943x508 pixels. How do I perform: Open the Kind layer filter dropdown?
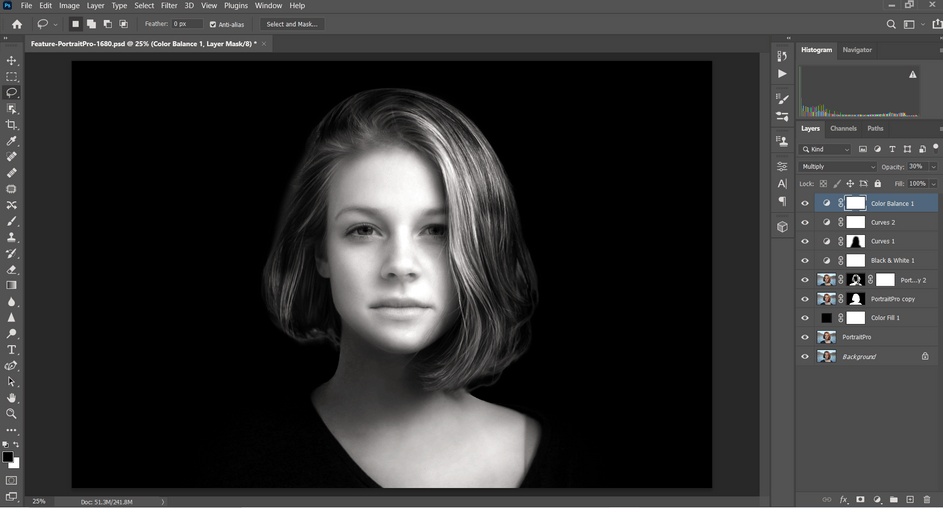[x=826, y=149]
